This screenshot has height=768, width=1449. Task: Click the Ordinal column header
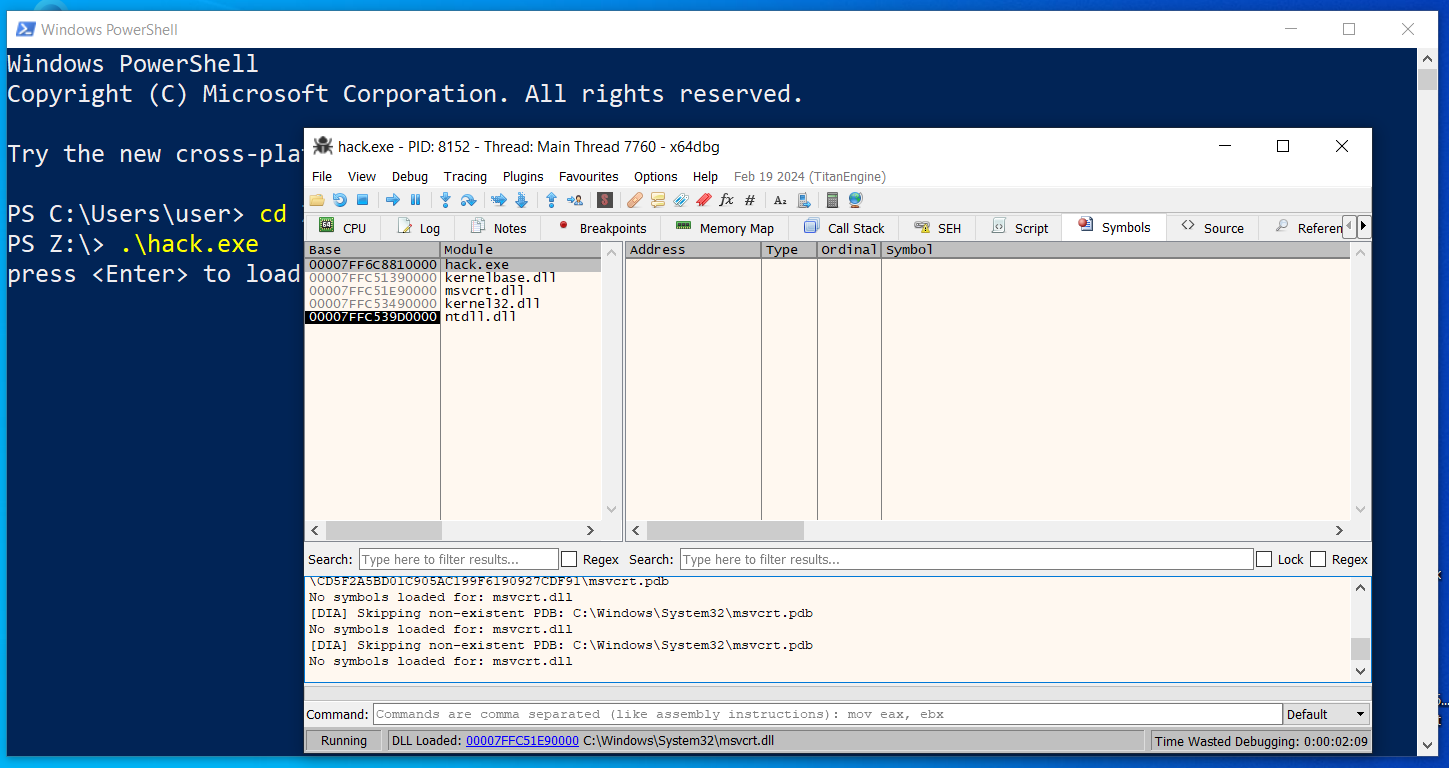click(849, 250)
